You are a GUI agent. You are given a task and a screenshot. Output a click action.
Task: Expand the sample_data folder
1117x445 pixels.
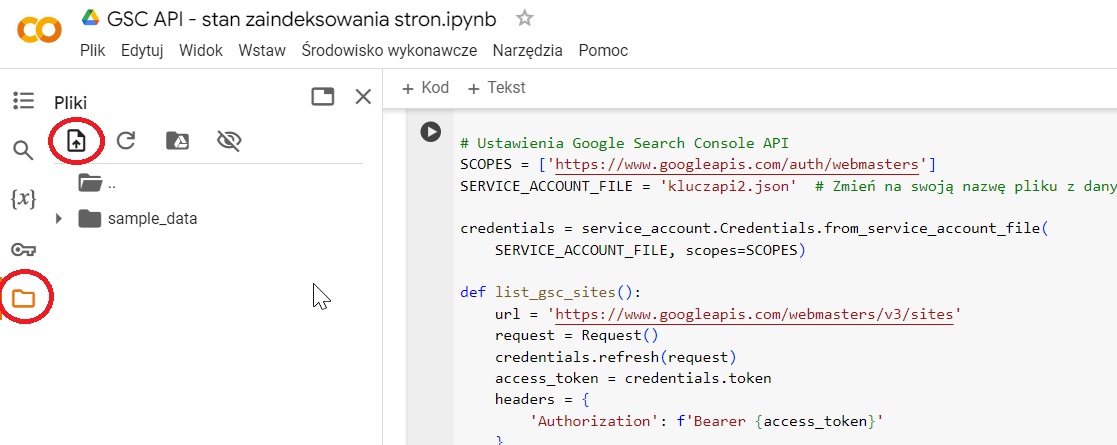point(60,219)
